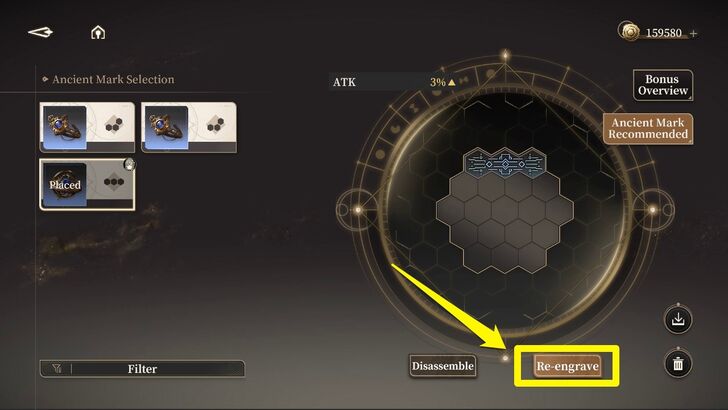The image size is (728, 410).
Task: Select the Placed ancient mark card
Action: click(87, 184)
